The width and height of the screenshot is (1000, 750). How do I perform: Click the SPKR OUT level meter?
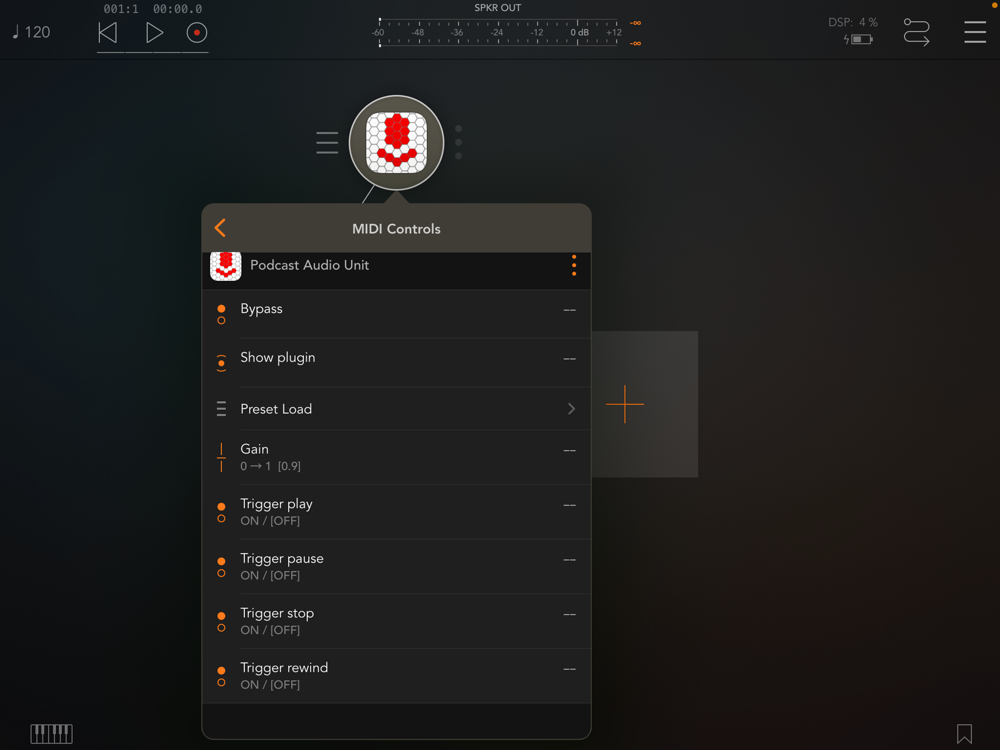(497, 33)
